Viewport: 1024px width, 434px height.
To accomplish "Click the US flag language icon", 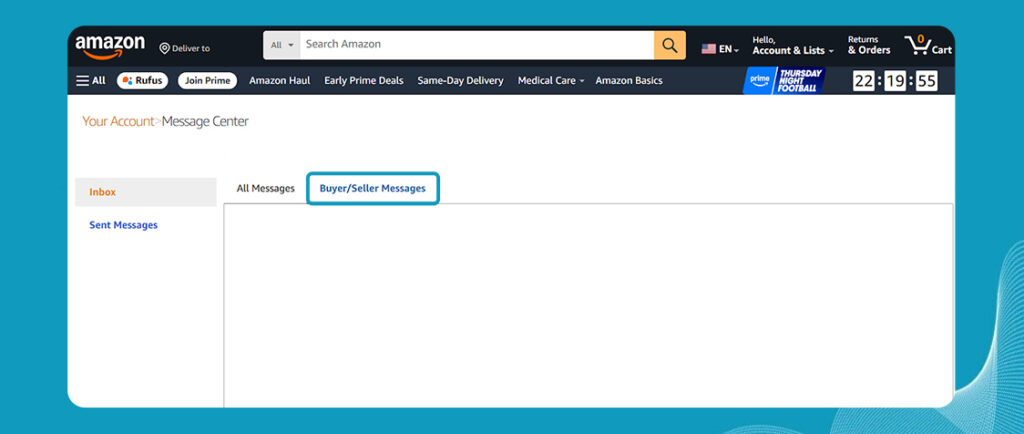I will [709, 48].
